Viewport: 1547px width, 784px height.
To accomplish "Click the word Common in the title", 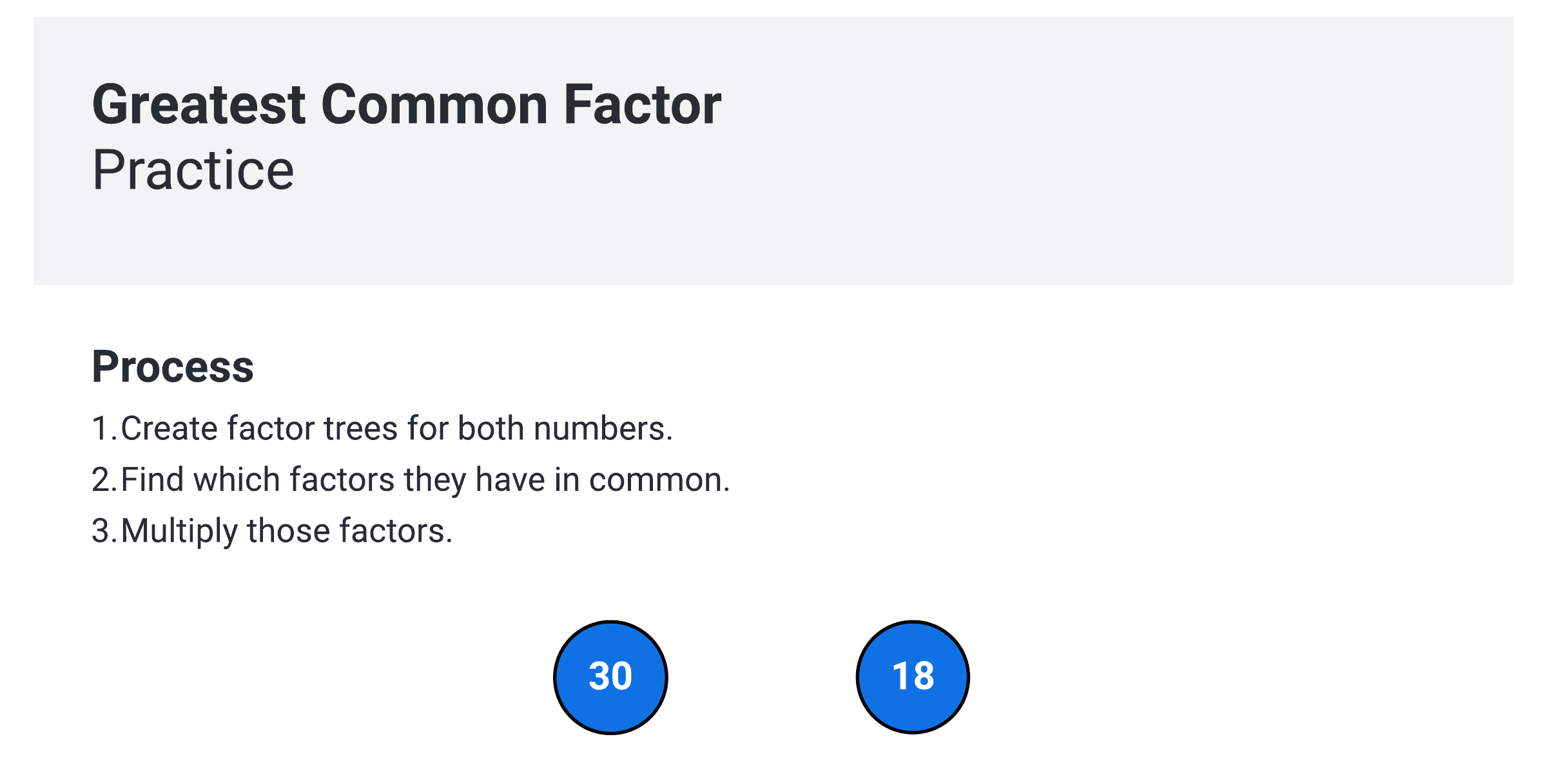I will (434, 104).
